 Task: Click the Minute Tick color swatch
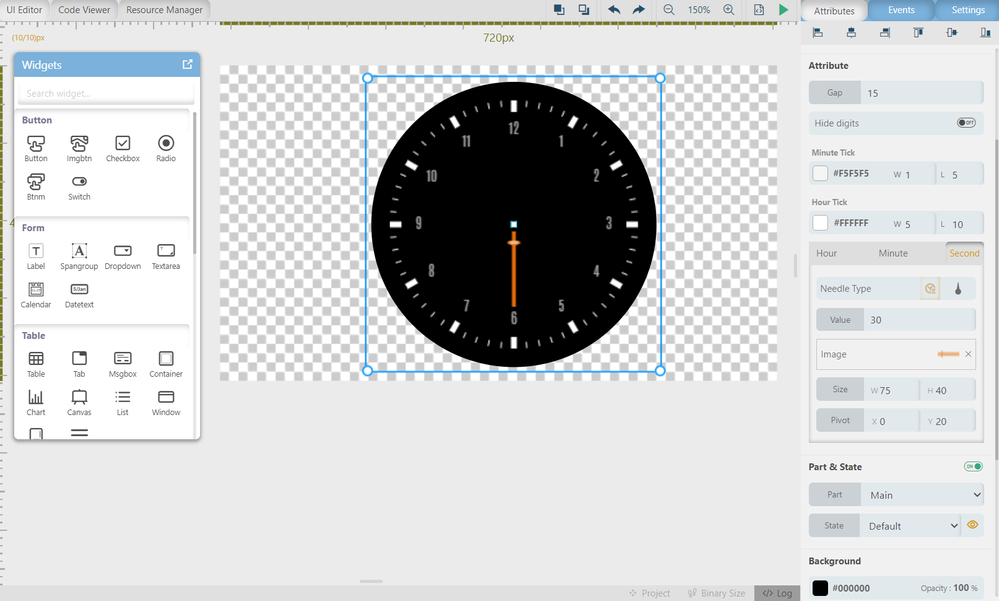click(x=820, y=173)
